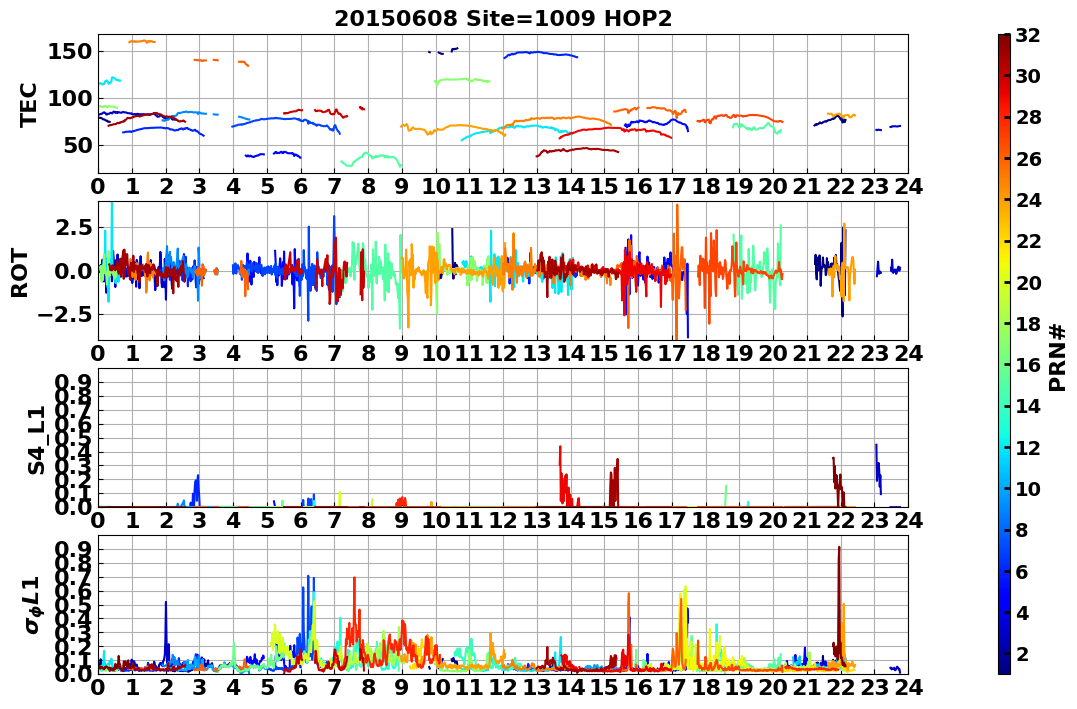Image resolution: width=1077 pixels, height=709 pixels.
Task: Click hour 12 tick below TEC panel
Action: coord(503,186)
